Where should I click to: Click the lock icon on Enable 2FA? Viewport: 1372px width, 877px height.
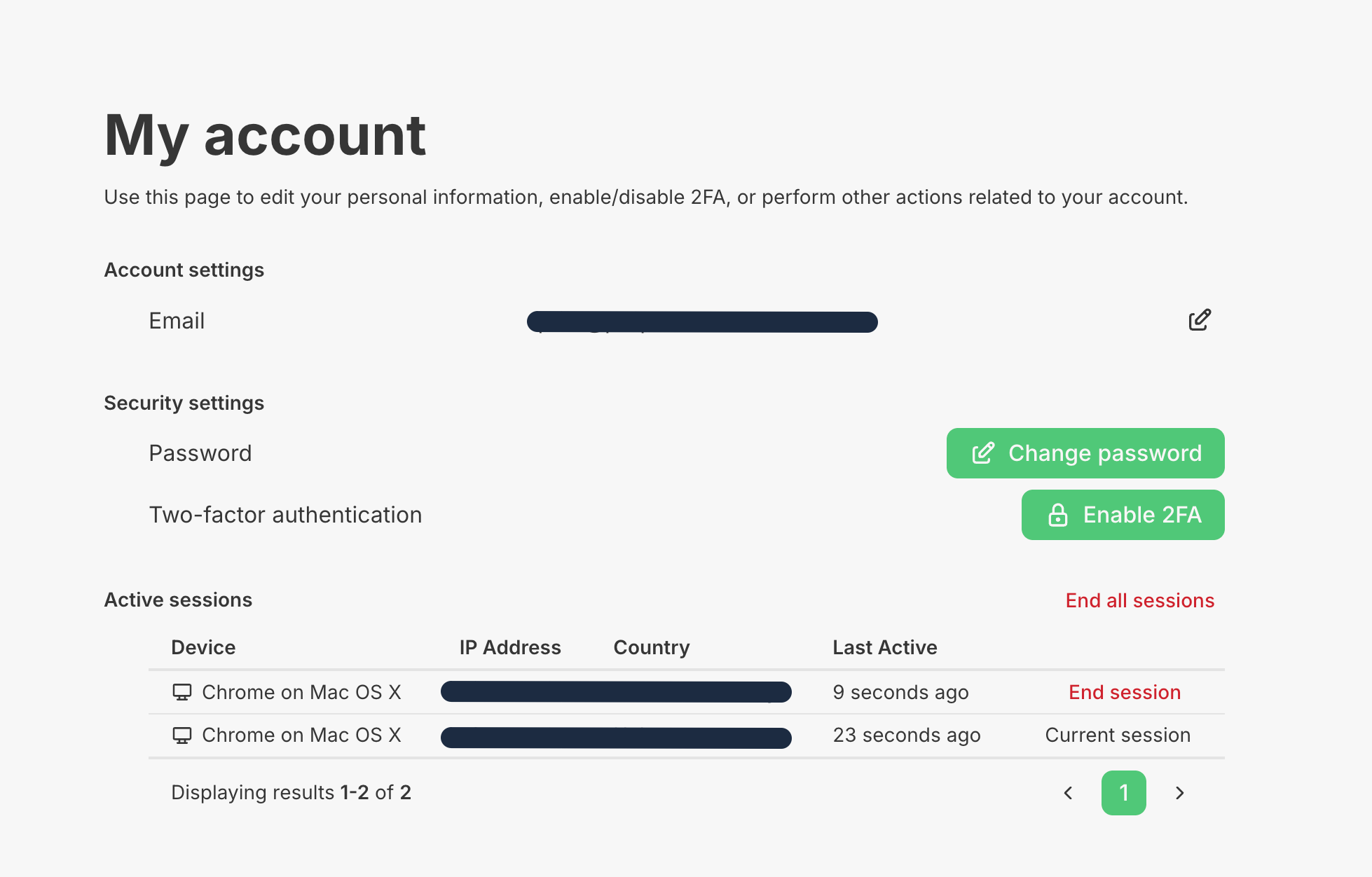click(x=1057, y=515)
